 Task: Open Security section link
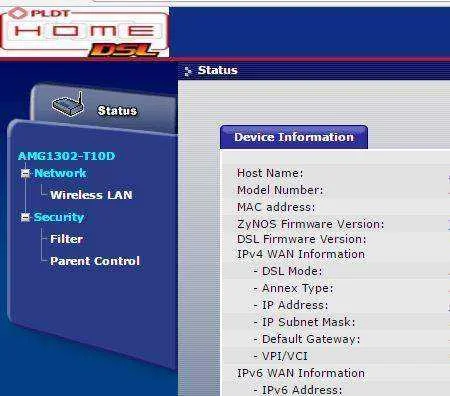tap(59, 217)
